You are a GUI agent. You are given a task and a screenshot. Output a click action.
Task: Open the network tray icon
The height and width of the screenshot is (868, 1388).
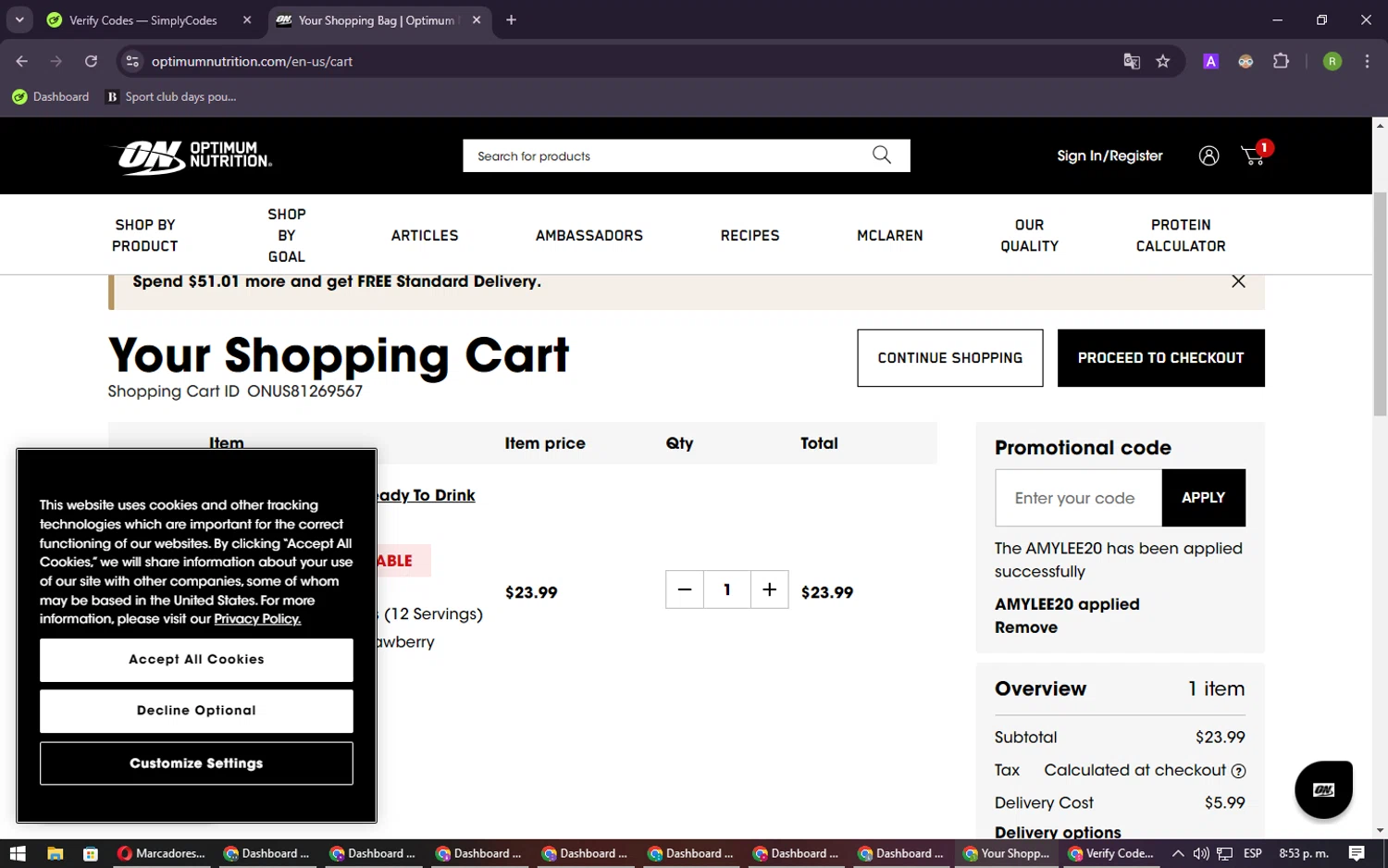[1224, 853]
